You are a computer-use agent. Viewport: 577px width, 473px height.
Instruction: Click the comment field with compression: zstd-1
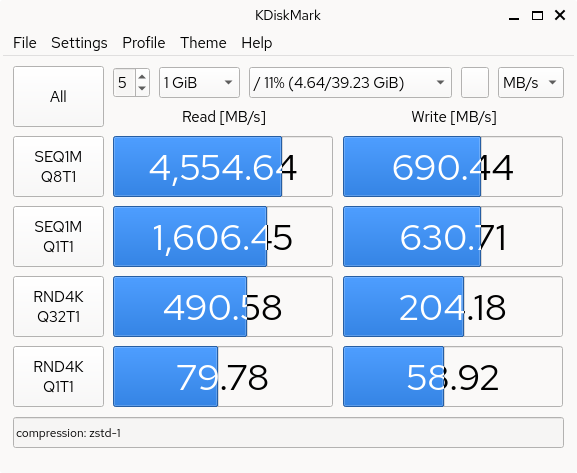288,433
